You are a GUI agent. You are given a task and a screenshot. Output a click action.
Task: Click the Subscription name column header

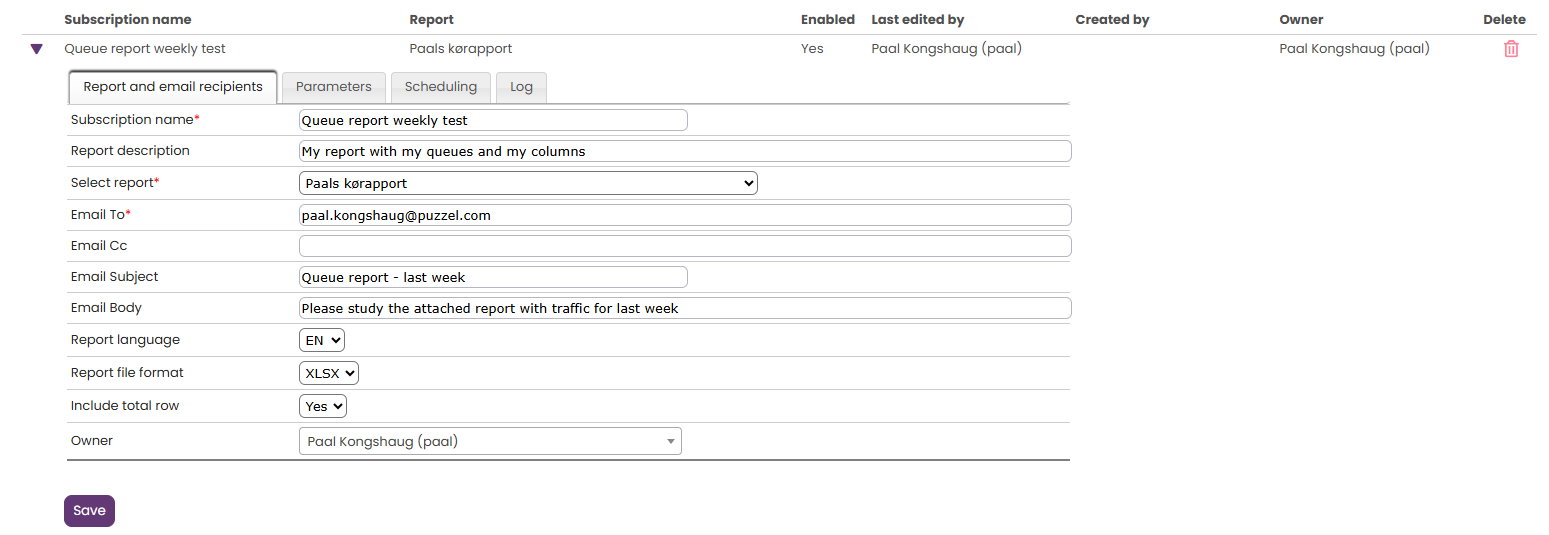pyautogui.click(x=127, y=20)
